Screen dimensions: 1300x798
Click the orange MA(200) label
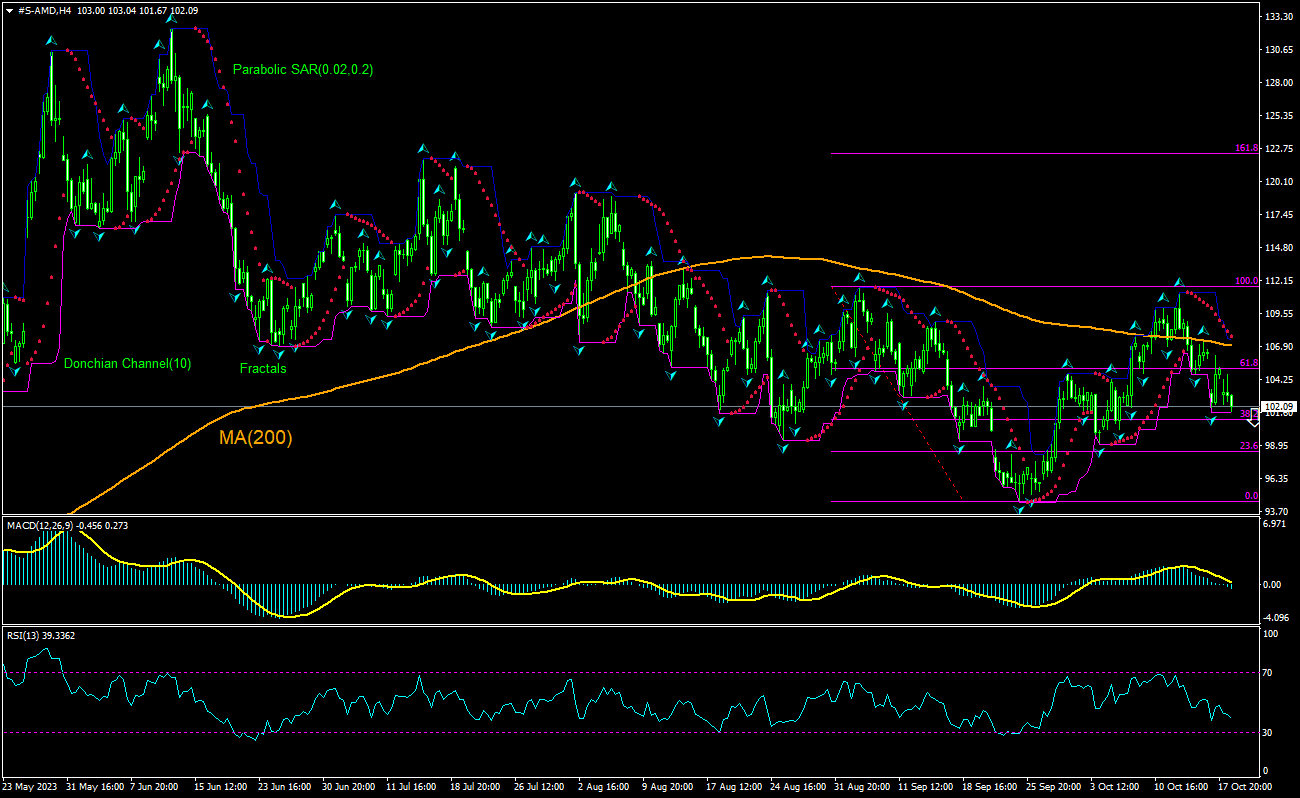pos(254,437)
